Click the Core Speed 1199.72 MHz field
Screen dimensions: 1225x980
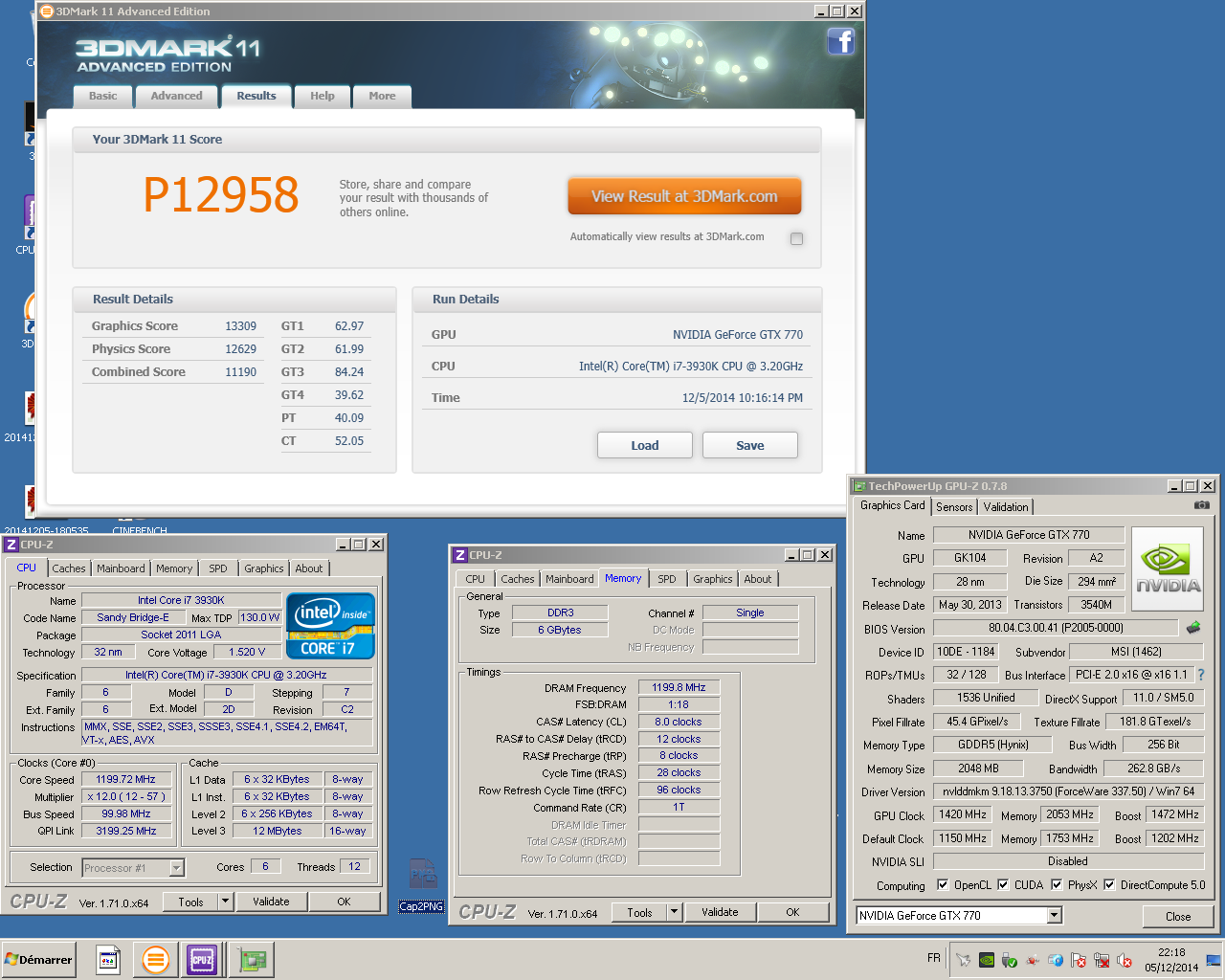125,779
